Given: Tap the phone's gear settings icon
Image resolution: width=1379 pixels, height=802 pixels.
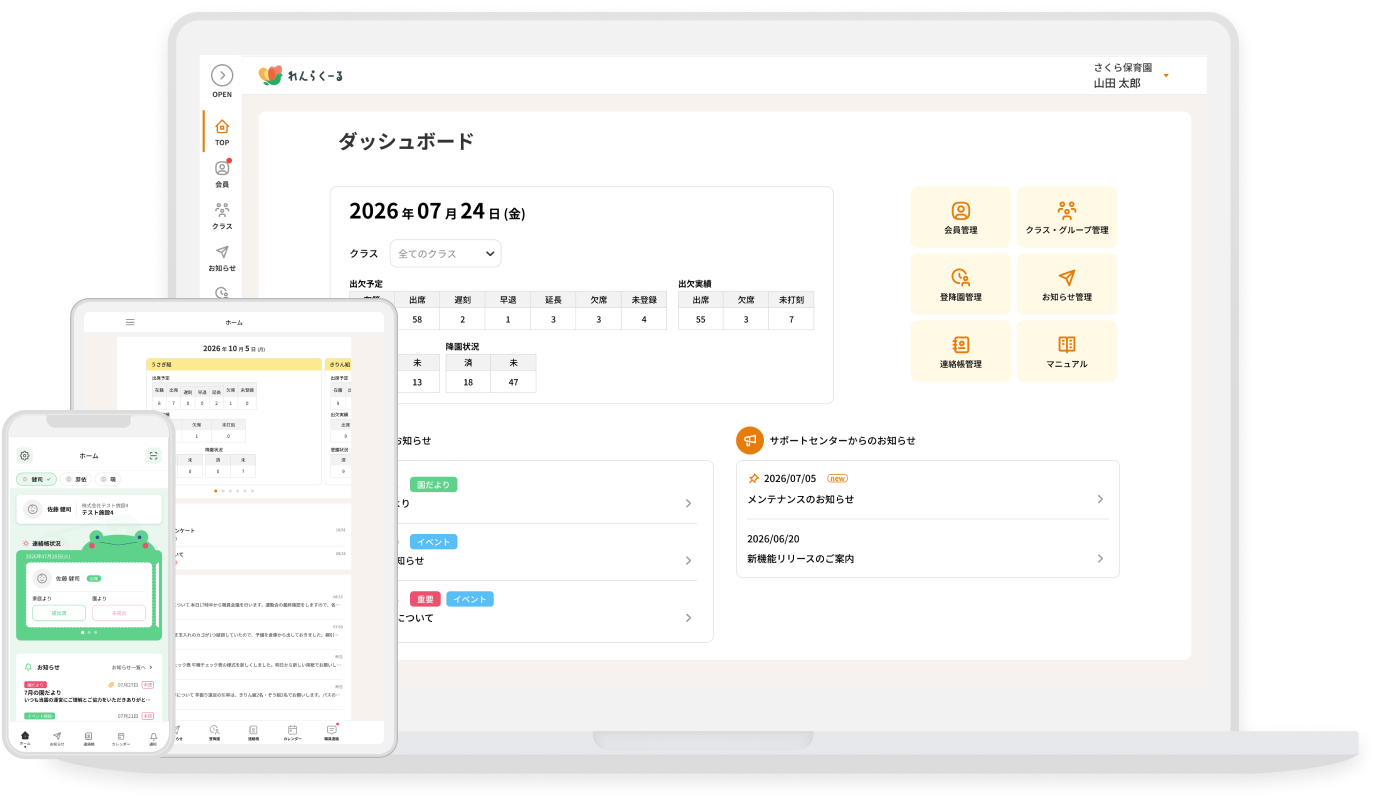Looking at the screenshot, I should 25,455.
